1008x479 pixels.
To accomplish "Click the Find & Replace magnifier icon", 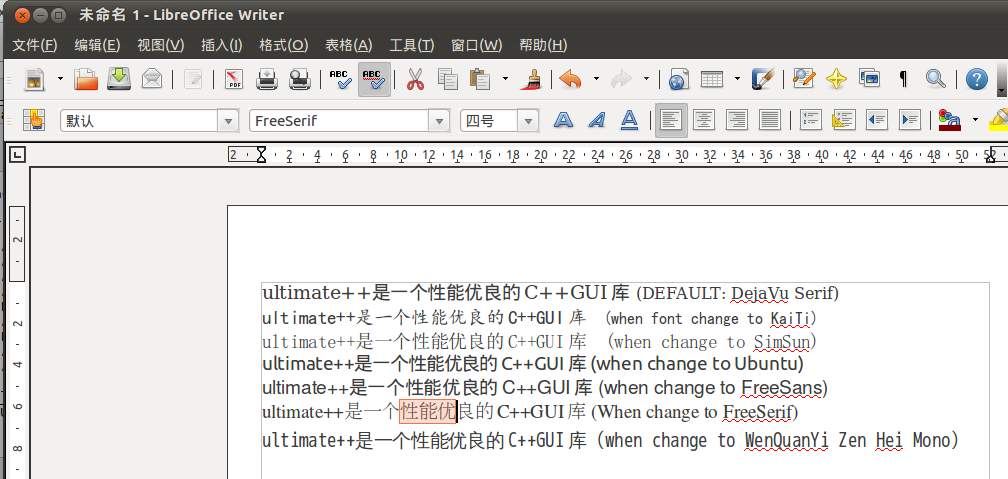I will (x=935, y=79).
